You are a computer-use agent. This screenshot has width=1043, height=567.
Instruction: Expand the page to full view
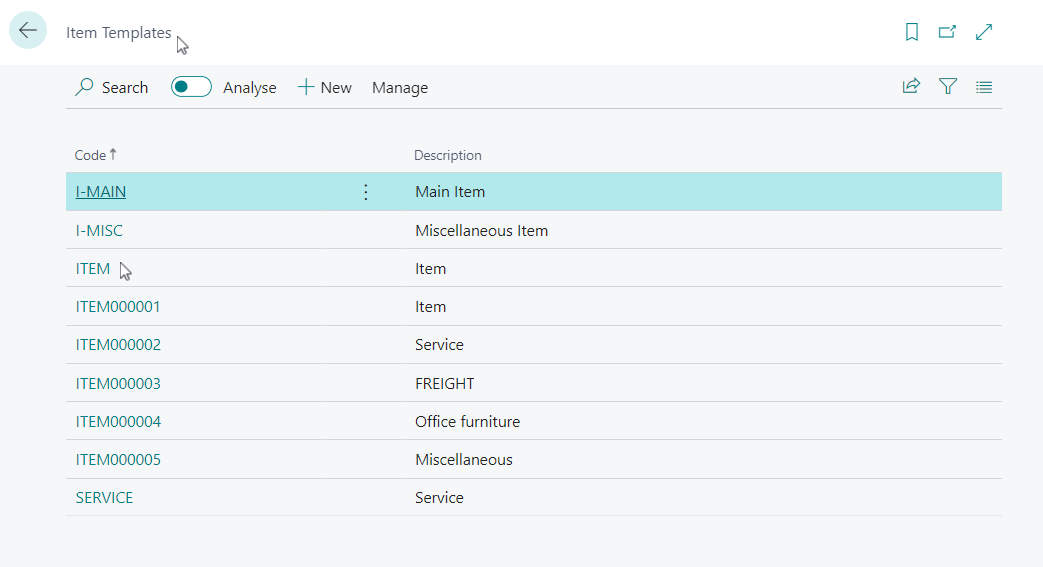[x=984, y=32]
